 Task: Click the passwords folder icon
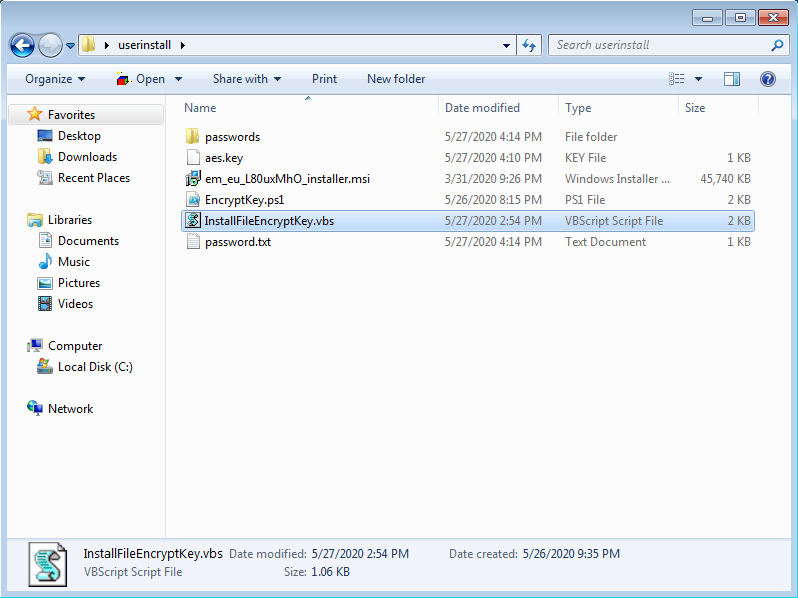pos(193,136)
